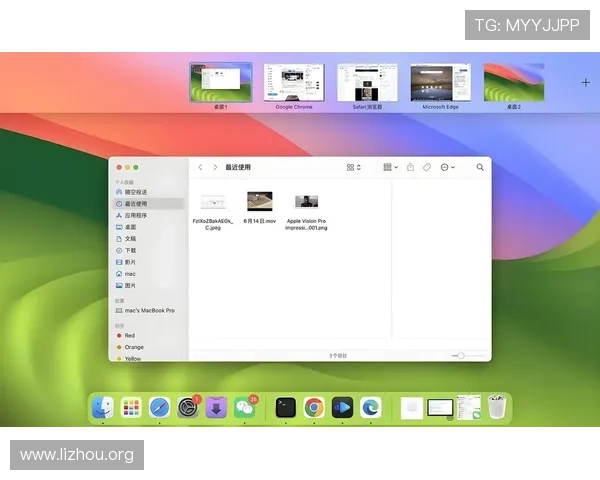This screenshot has height=480, width=600.
Task: Select the Orange tag in sidebar
Action: (x=134, y=347)
